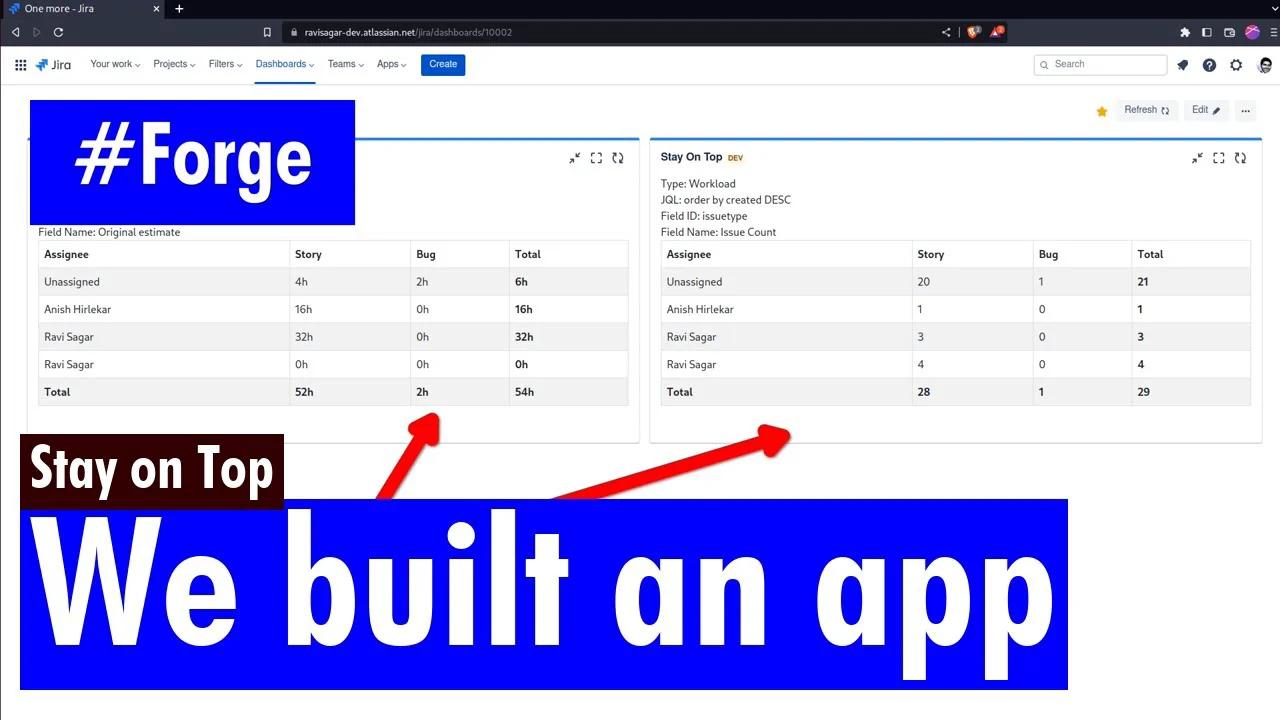
Task: Click inside the Search field
Action: [x=1100, y=64]
